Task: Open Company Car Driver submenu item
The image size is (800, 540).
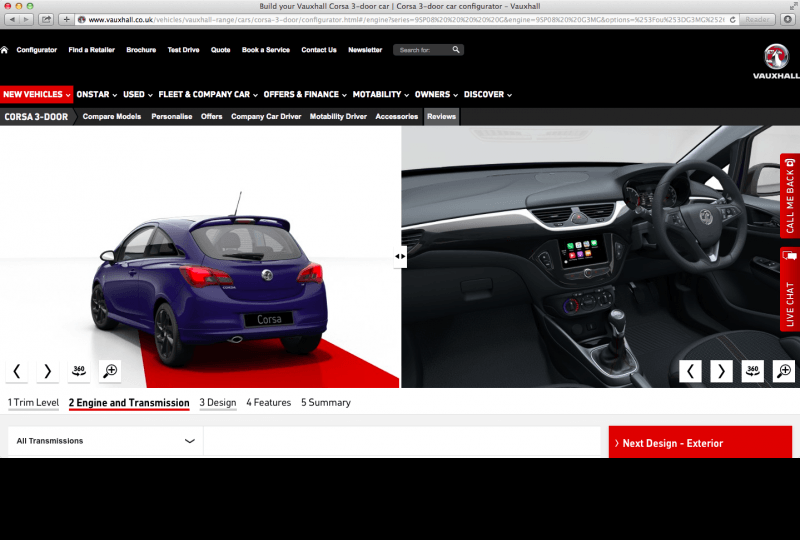Action: (x=266, y=117)
